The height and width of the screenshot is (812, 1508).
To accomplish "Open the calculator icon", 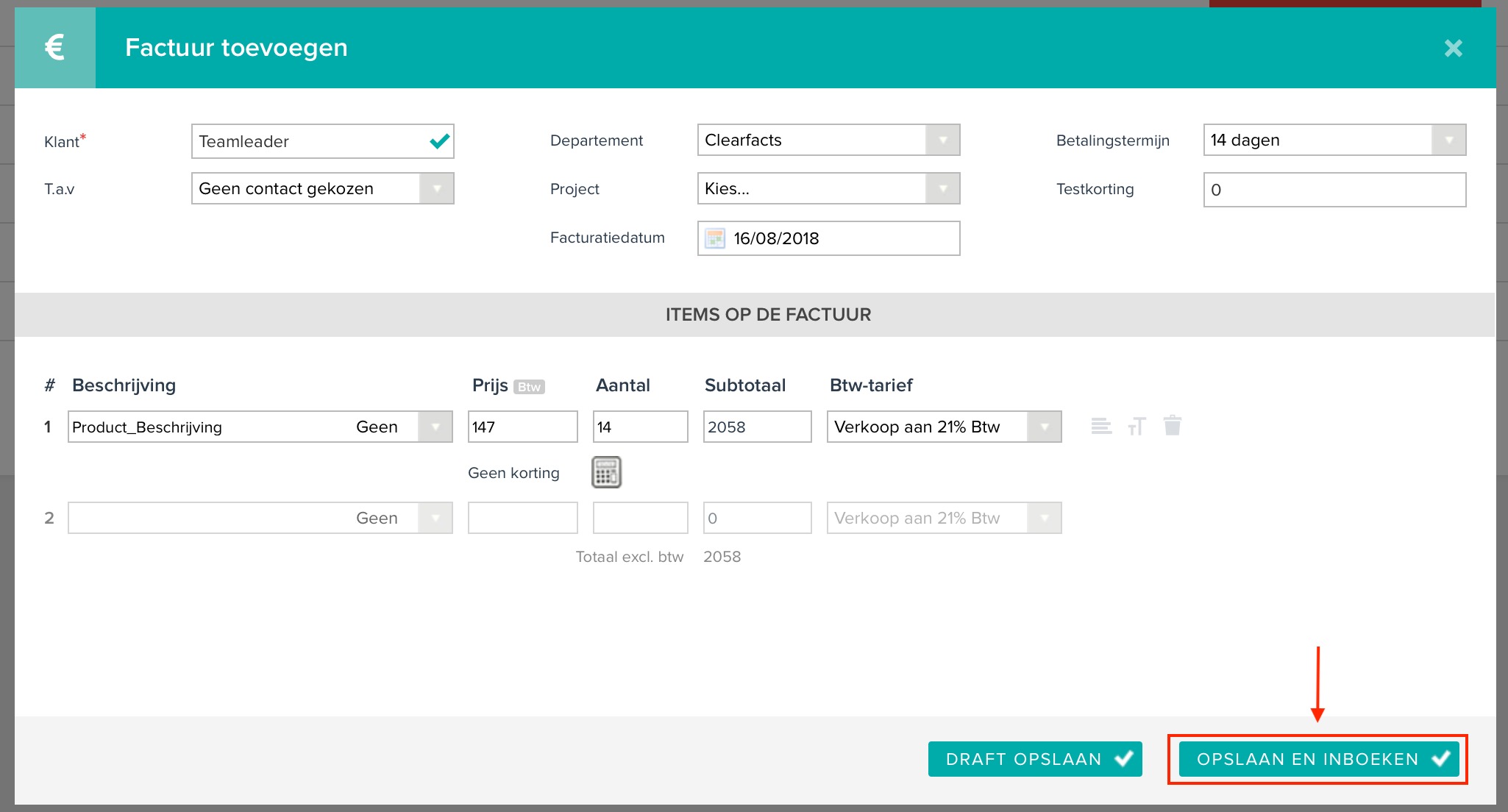I will (607, 472).
